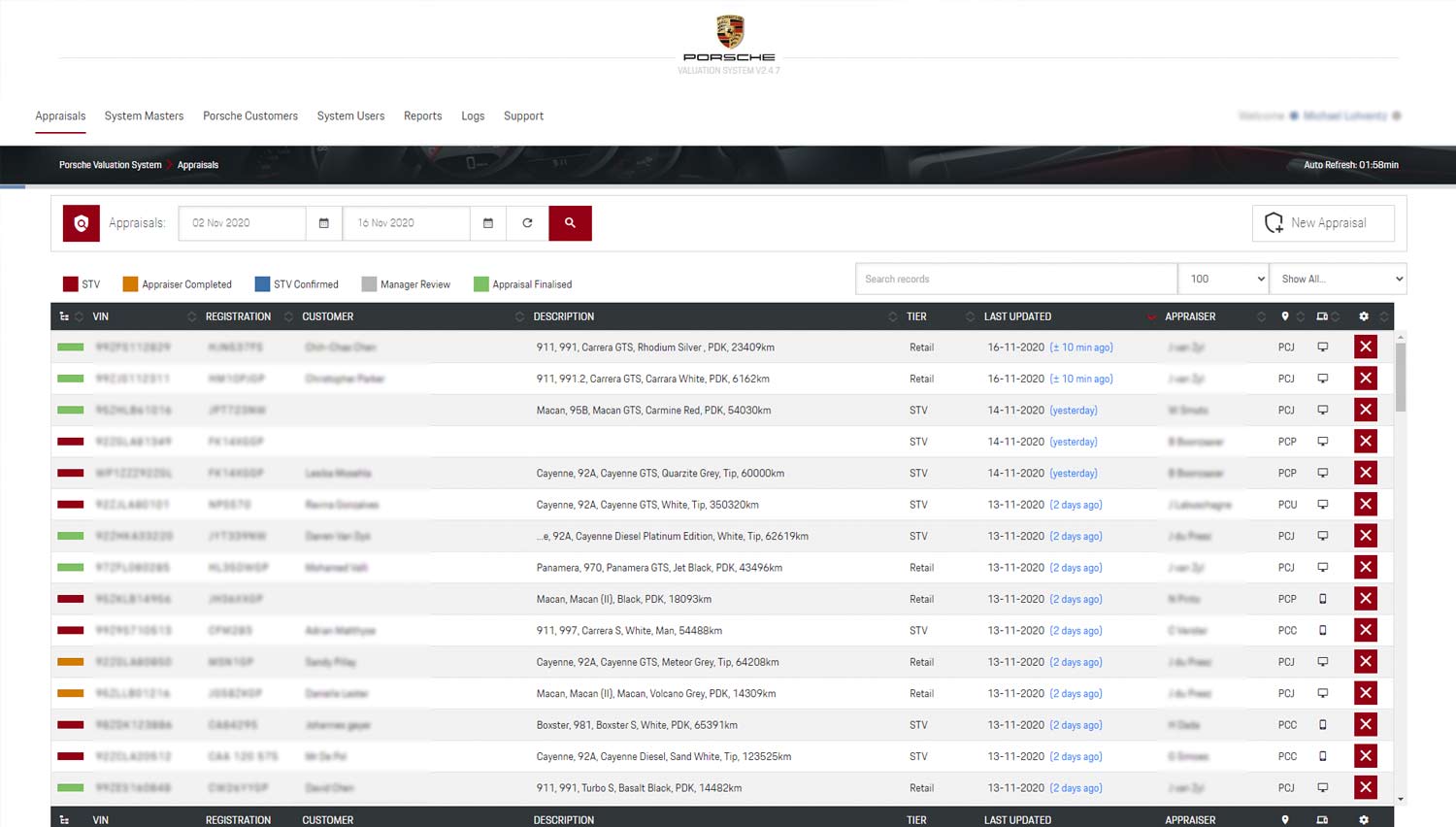The width and height of the screenshot is (1456, 827).
Task: Click the '(± 10 min ago)' link in first row
Action: coord(1081,347)
